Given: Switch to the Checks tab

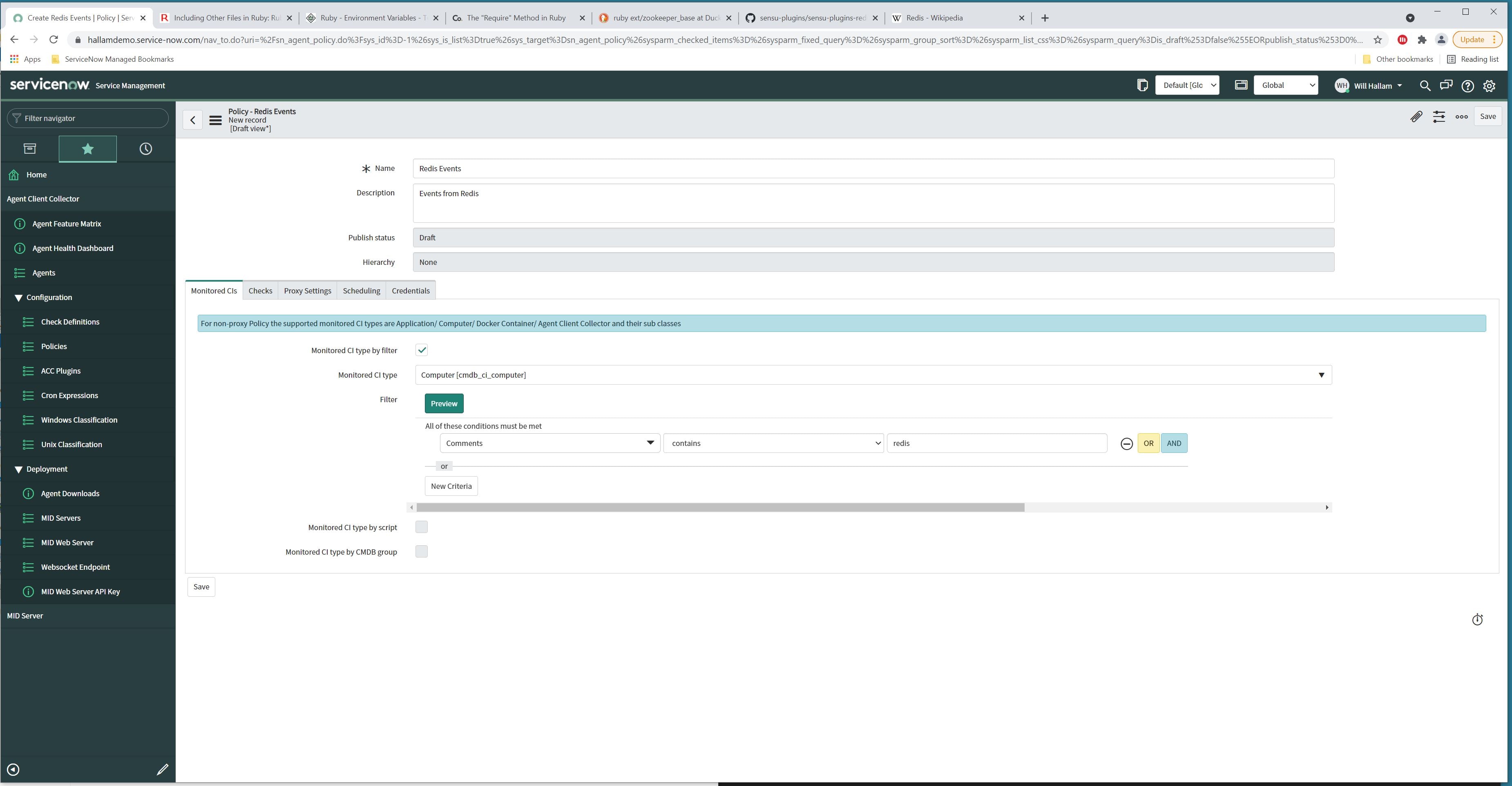Looking at the screenshot, I should click(x=260, y=290).
